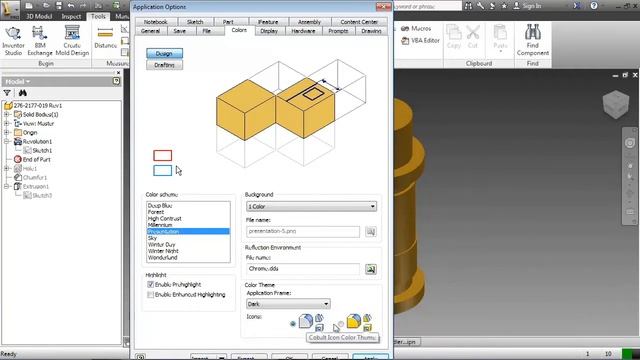Open the Inspect ribbon tab
Viewport: 640px width, 360px height.
tap(71, 16)
